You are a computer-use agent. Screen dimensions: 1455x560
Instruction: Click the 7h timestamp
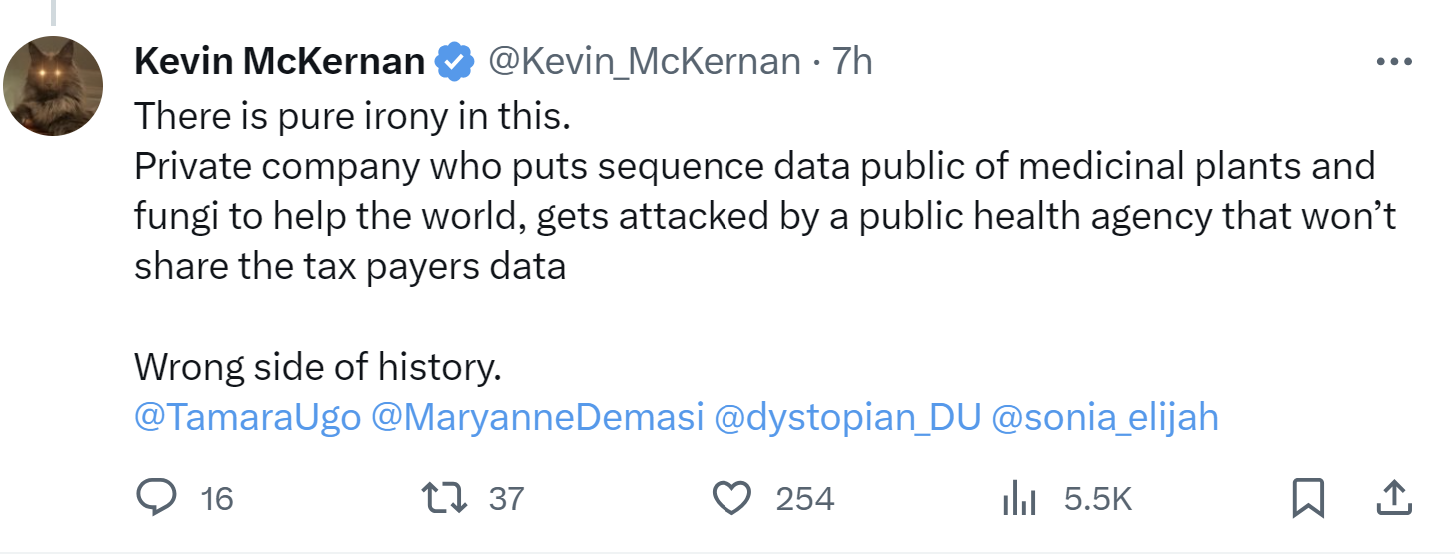[x=852, y=62]
